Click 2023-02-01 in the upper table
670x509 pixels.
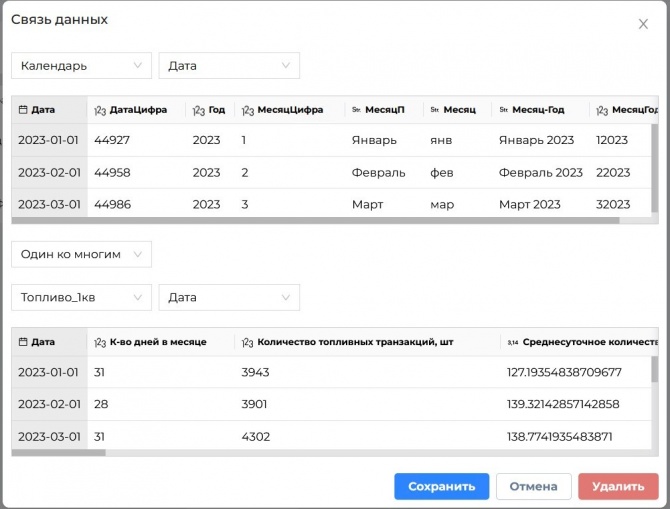coord(49,173)
